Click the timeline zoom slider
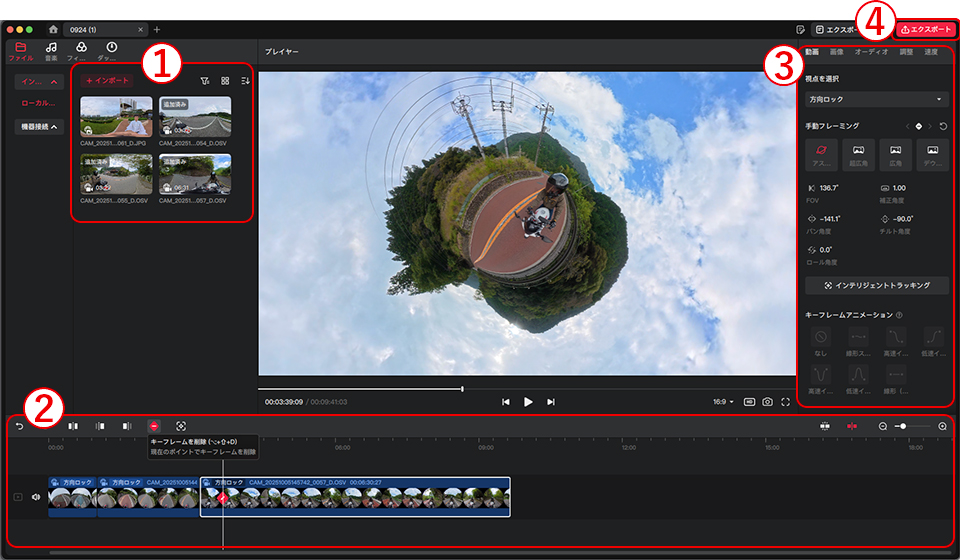Viewport: 960px width, 560px height. pyautogui.click(x=903, y=426)
